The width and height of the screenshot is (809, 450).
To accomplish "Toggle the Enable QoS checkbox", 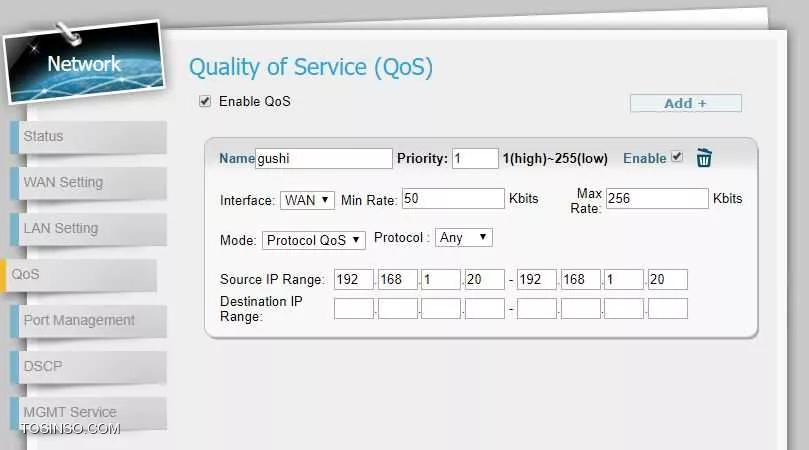I will pos(205,101).
